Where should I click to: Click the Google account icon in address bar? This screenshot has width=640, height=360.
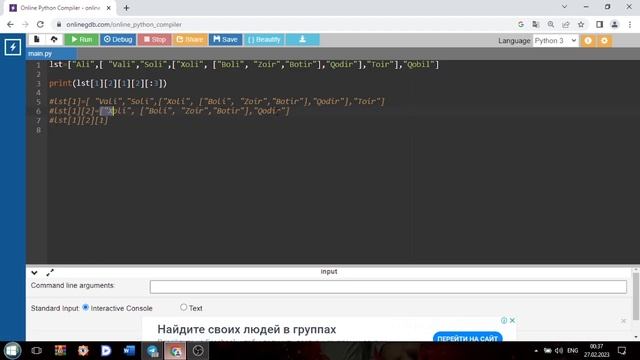pos(521,24)
